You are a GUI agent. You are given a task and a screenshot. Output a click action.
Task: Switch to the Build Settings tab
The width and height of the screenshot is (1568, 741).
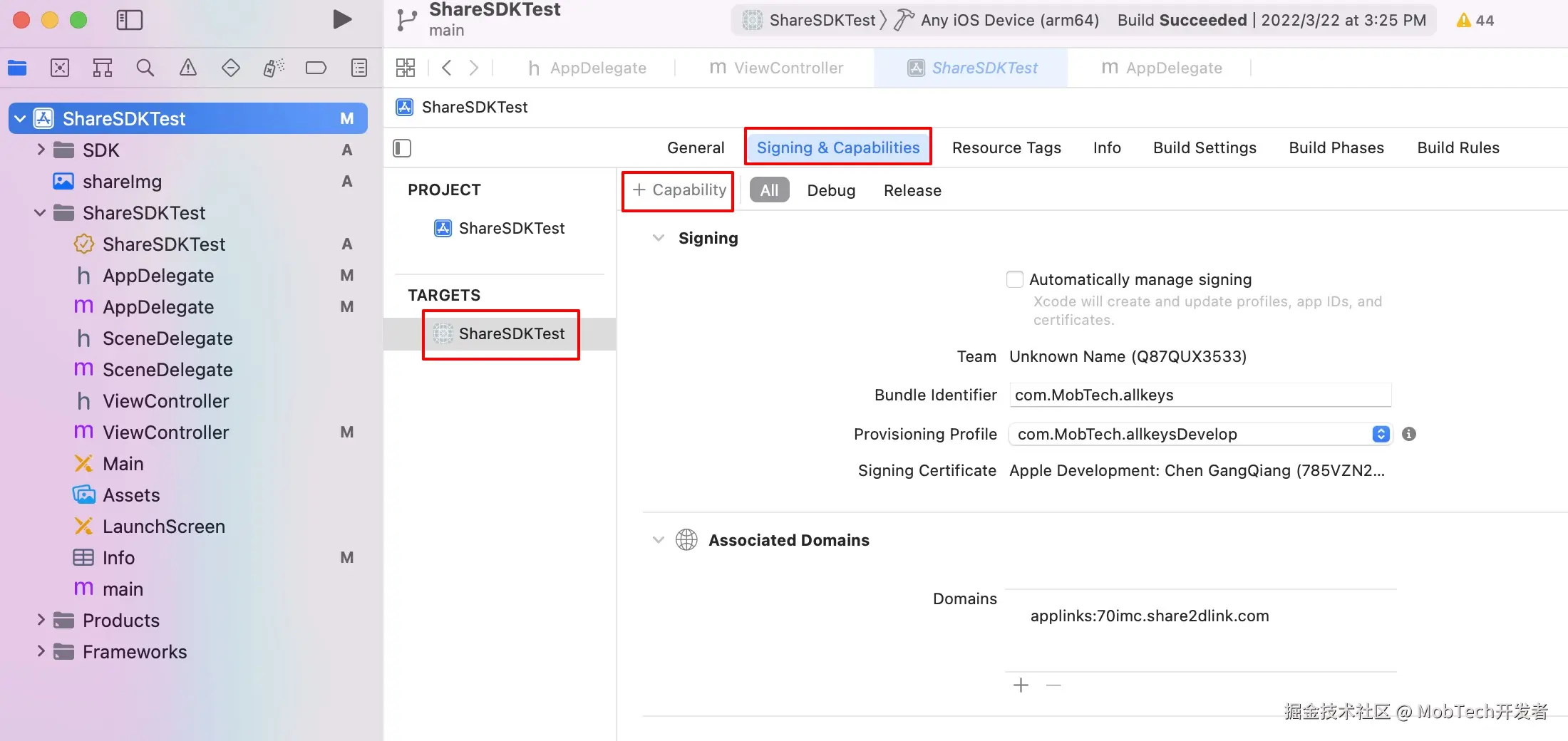1205,147
